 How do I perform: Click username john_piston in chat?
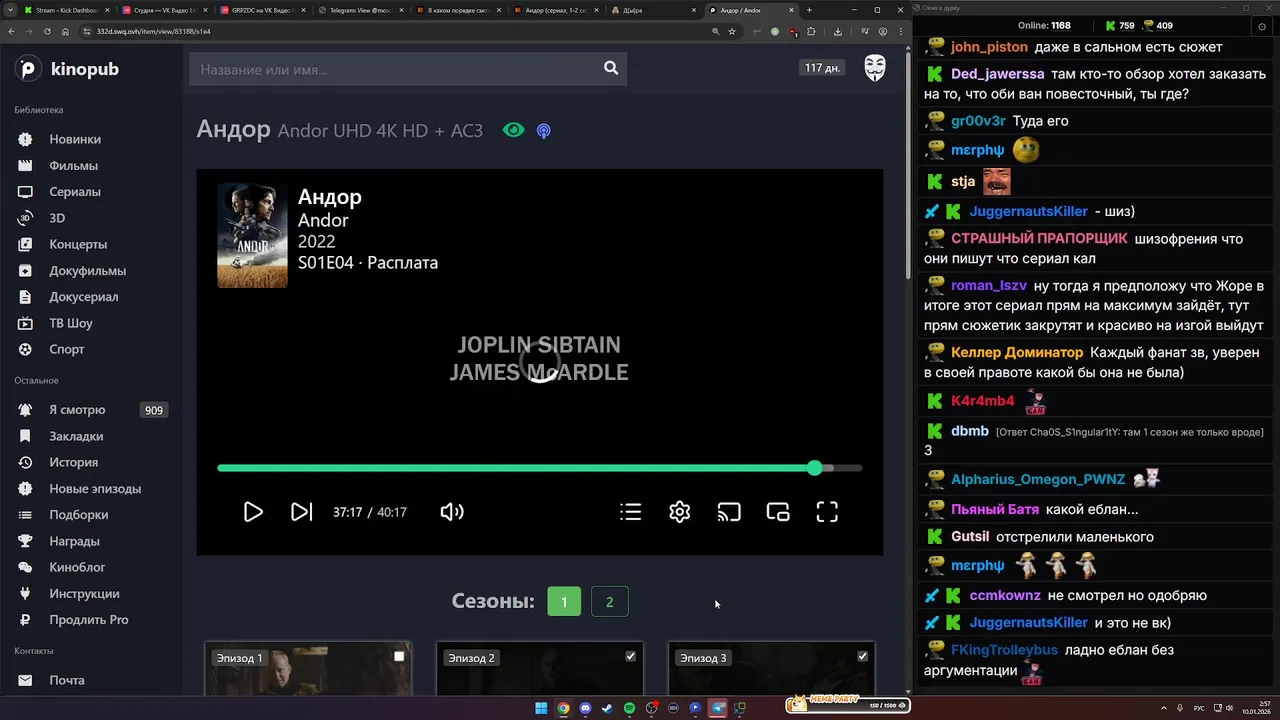click(989, 47)
